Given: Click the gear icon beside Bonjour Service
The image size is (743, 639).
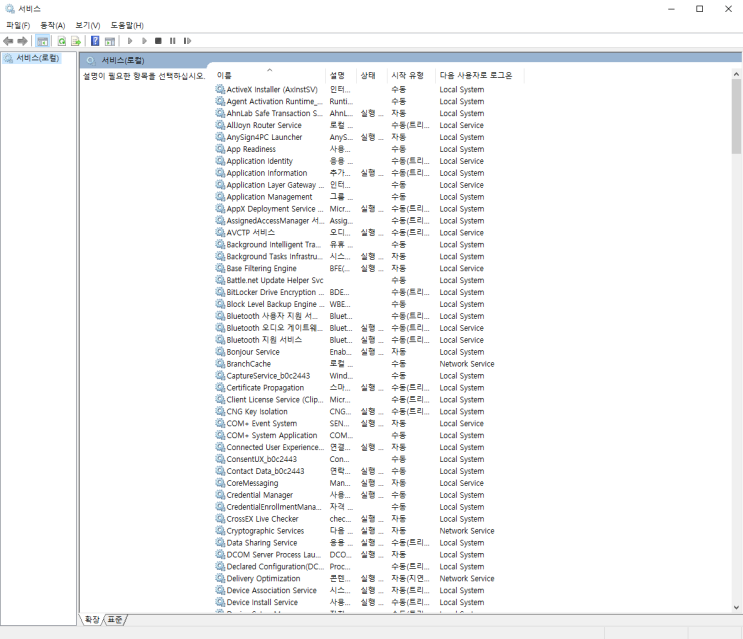Looking at the screenshot, I should pyautogui.click(x=220, y=351).
